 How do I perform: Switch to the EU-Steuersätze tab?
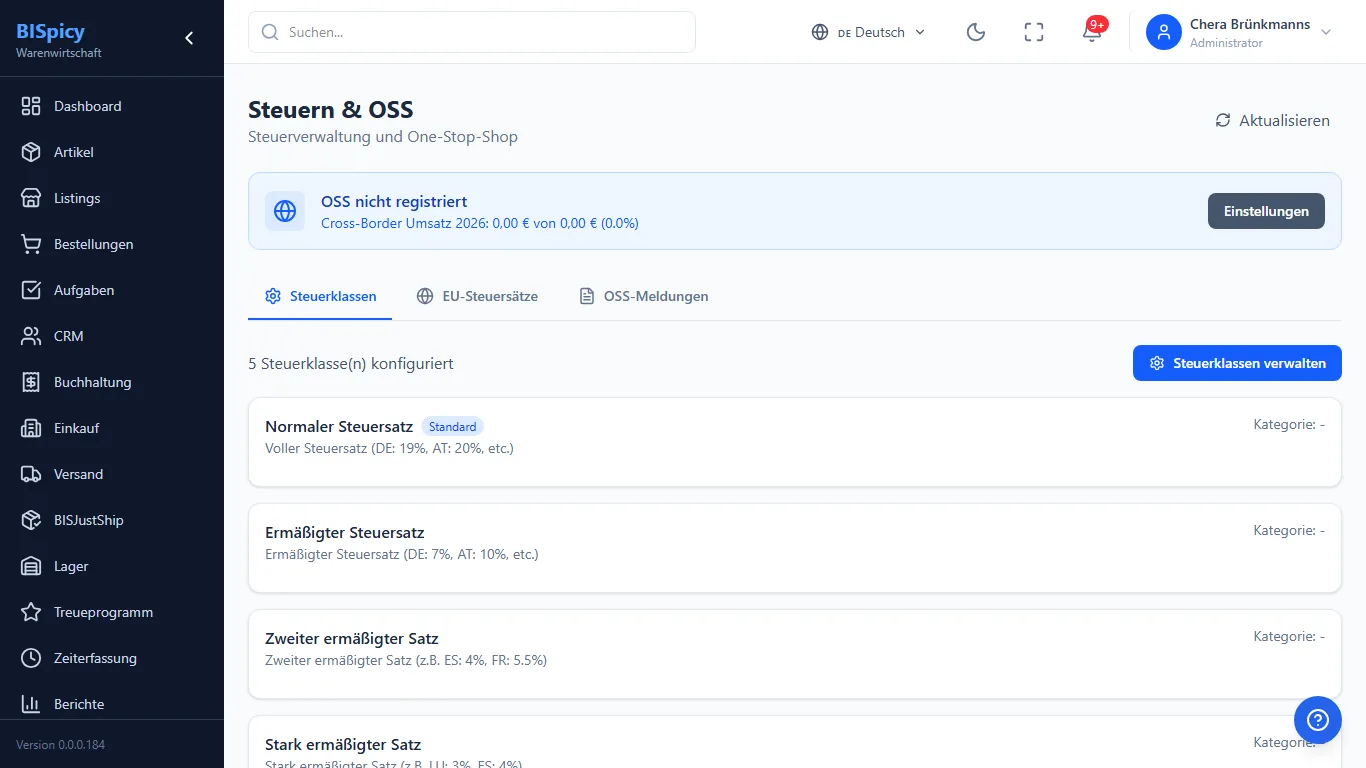click(x=477, y=296)
